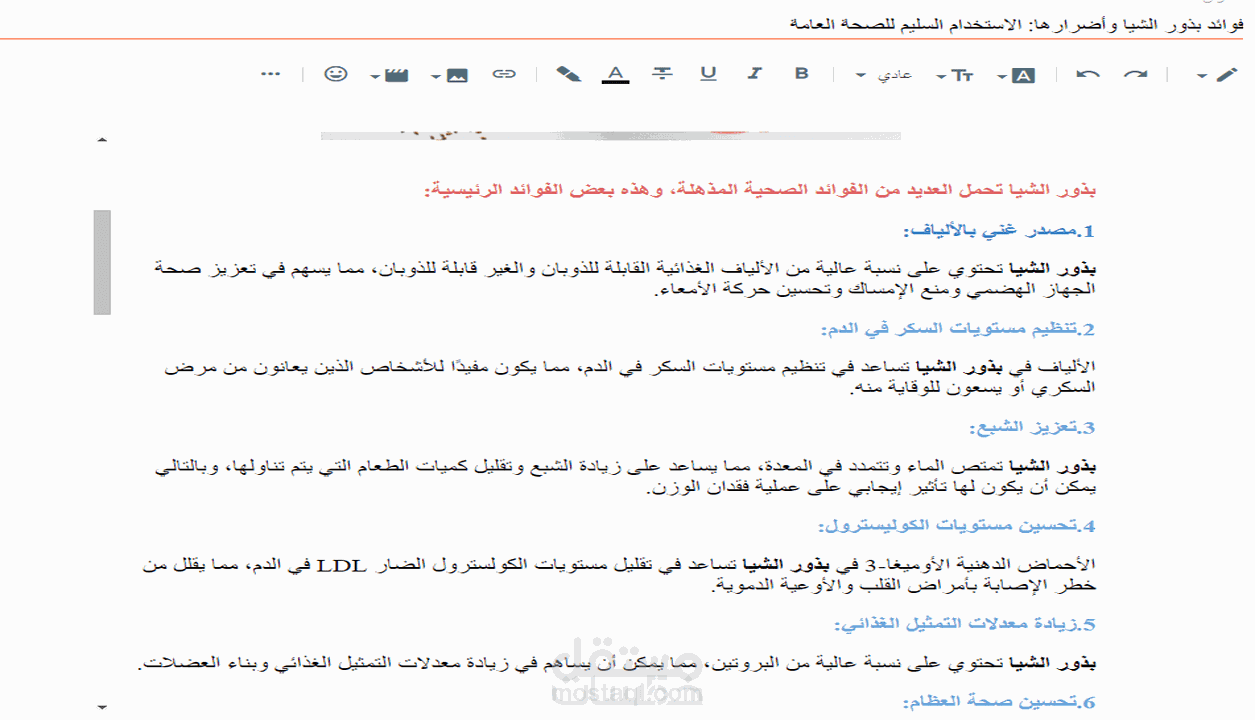Click the paragraph mentioning الجهاز الهضمي ومنع الإمساك
Screen dimensions: 1255x720
pyautogui.click(x=626, y=280)
